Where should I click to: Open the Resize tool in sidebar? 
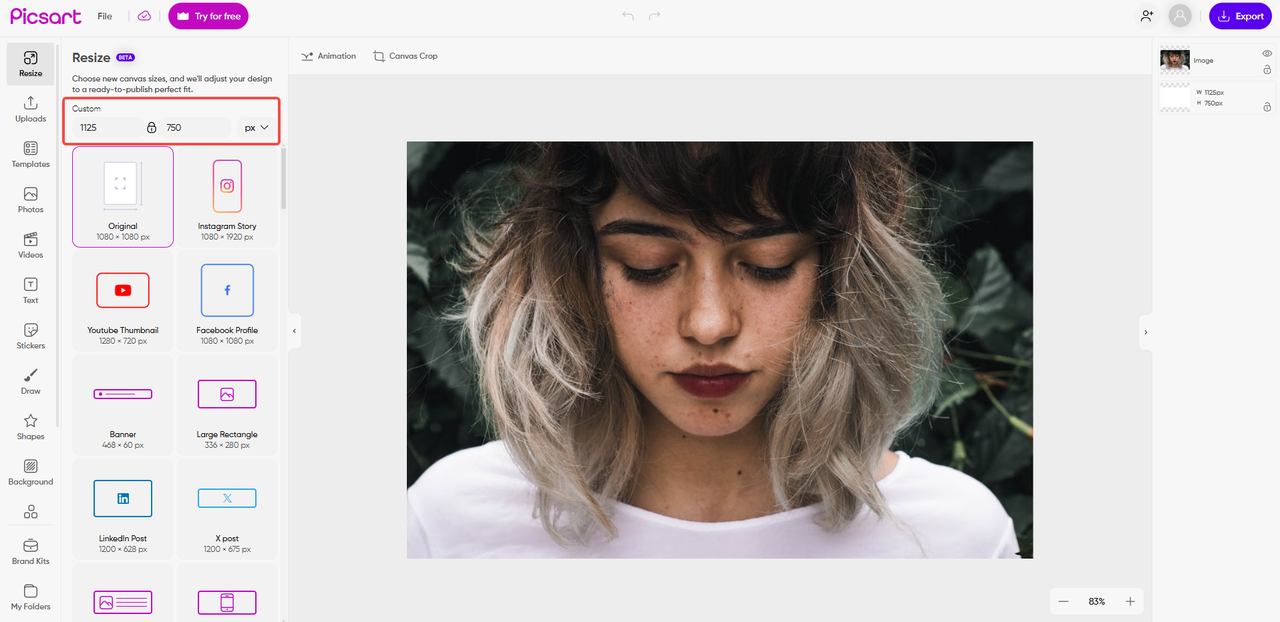[x=30, y=64]
